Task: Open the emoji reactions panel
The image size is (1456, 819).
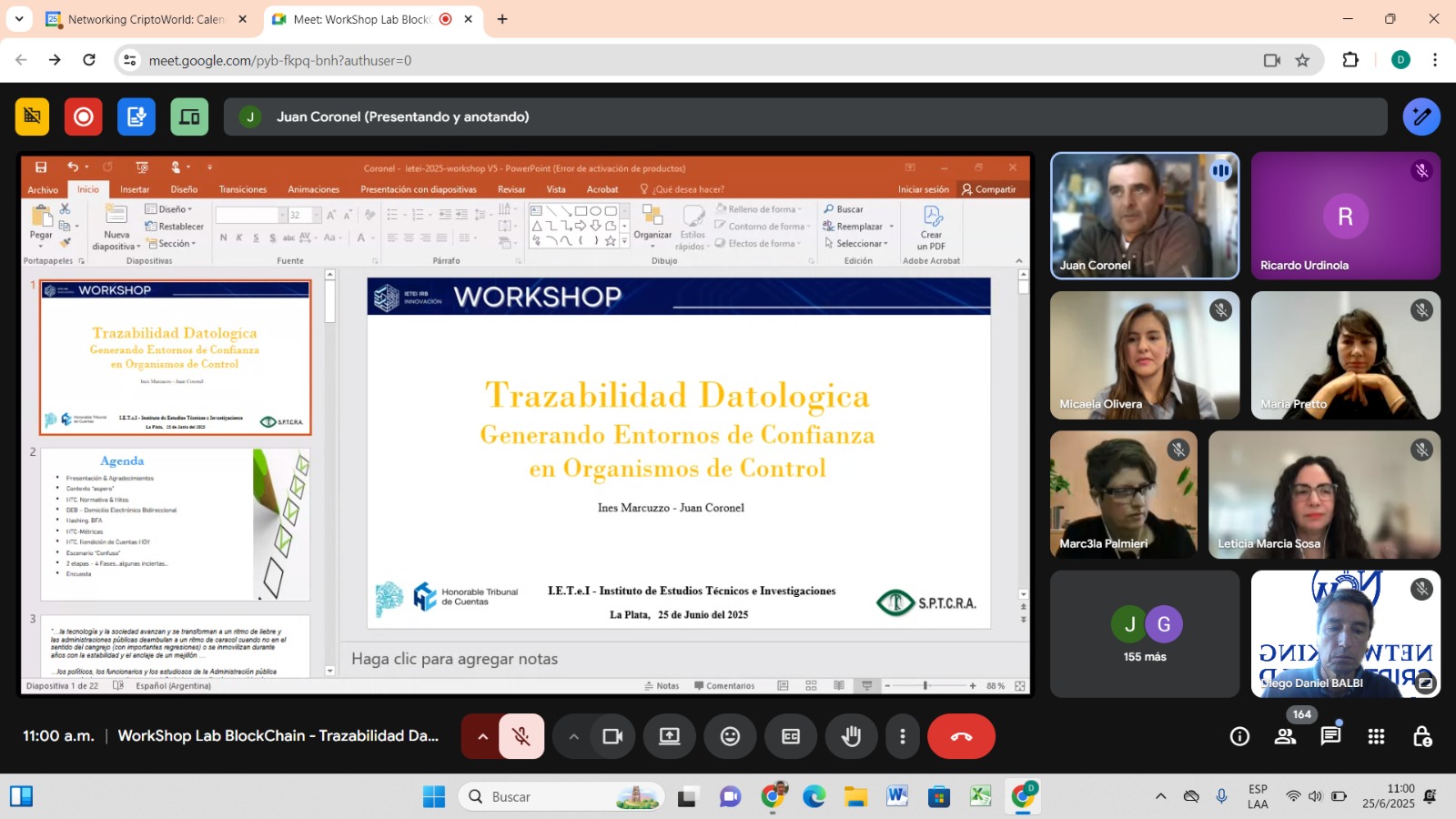Action: (x=730, y=736)
